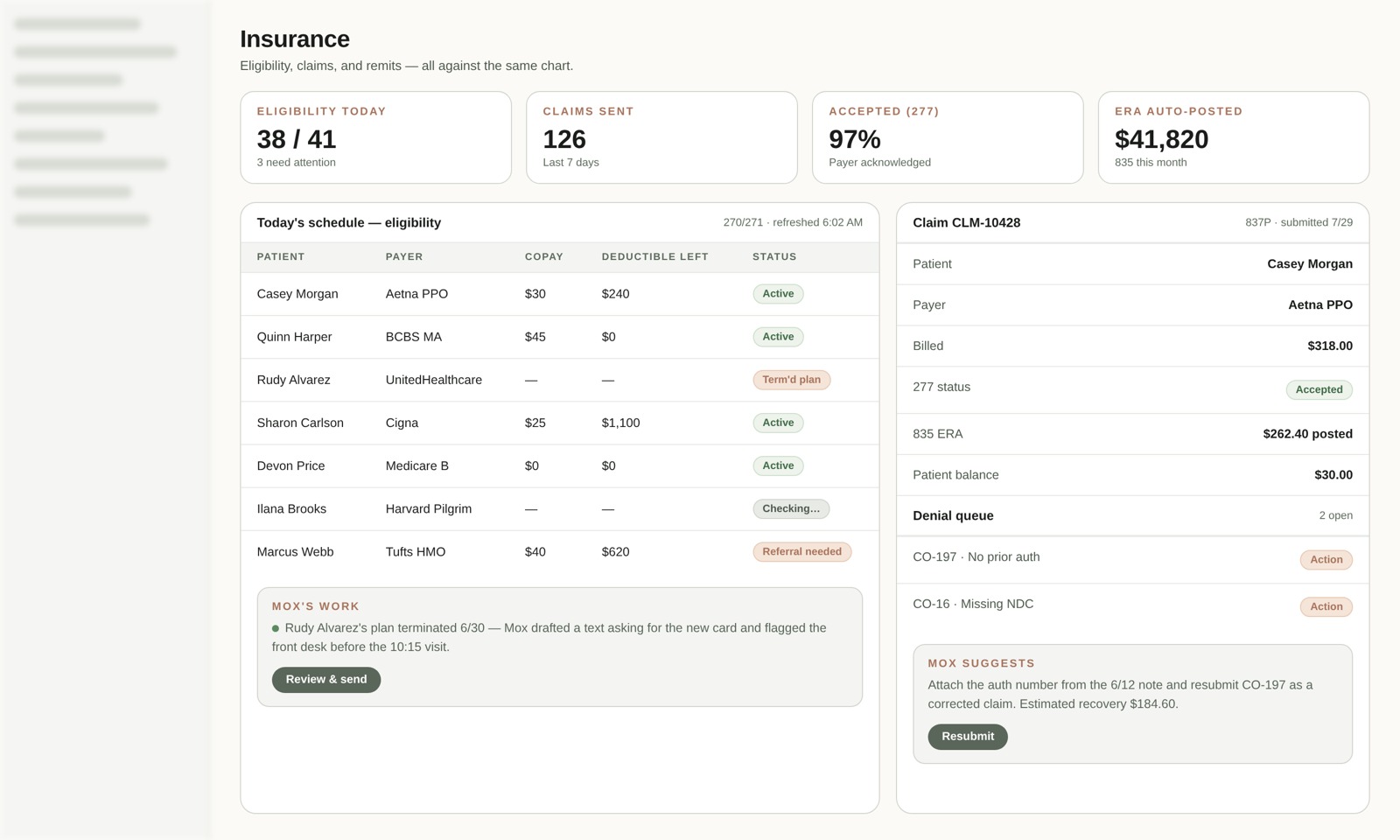Click the Referral needed status badge
The height and width of the screenshot is (840, 1400).
click(801, 551)
